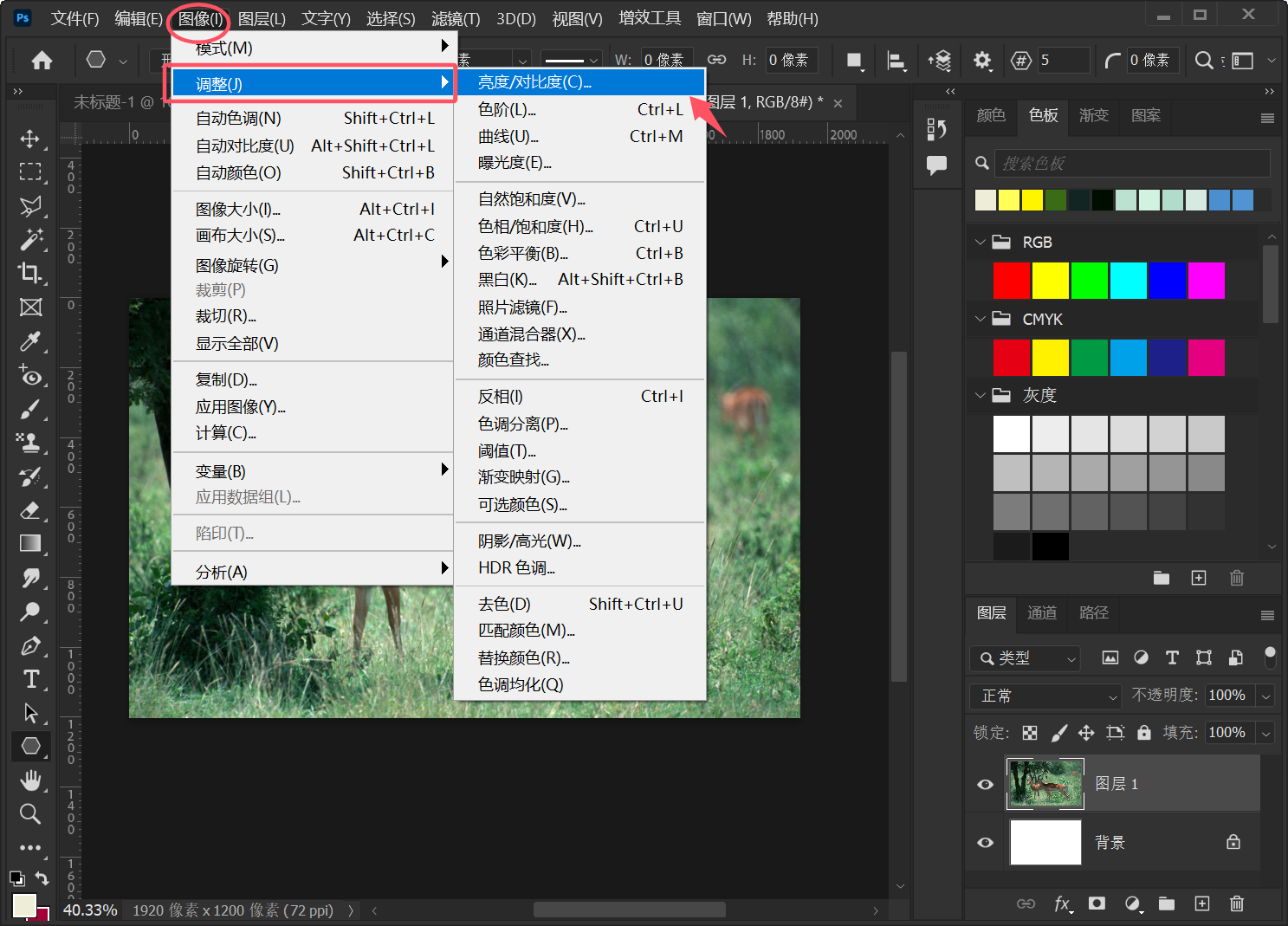Collapse the CMYK swatch group
This screenshot has height=926, width=1288.
(x=981, y=319)
